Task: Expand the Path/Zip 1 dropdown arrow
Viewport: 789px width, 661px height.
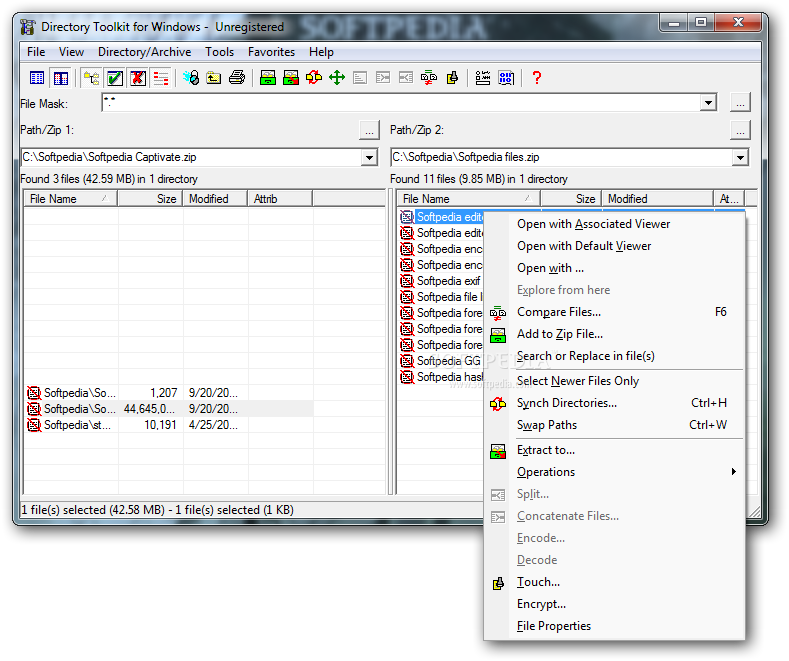Action: point(369,157)
